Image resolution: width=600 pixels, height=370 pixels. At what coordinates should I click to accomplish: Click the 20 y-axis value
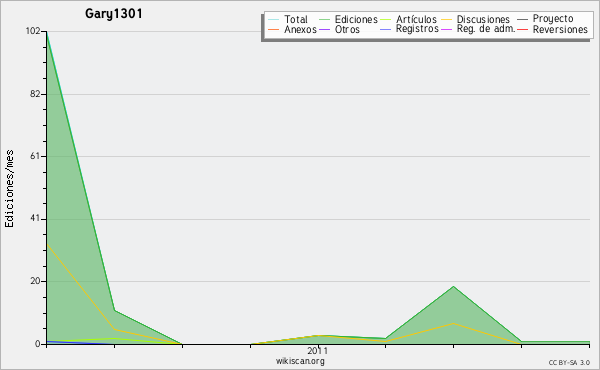tap(35, 281)
